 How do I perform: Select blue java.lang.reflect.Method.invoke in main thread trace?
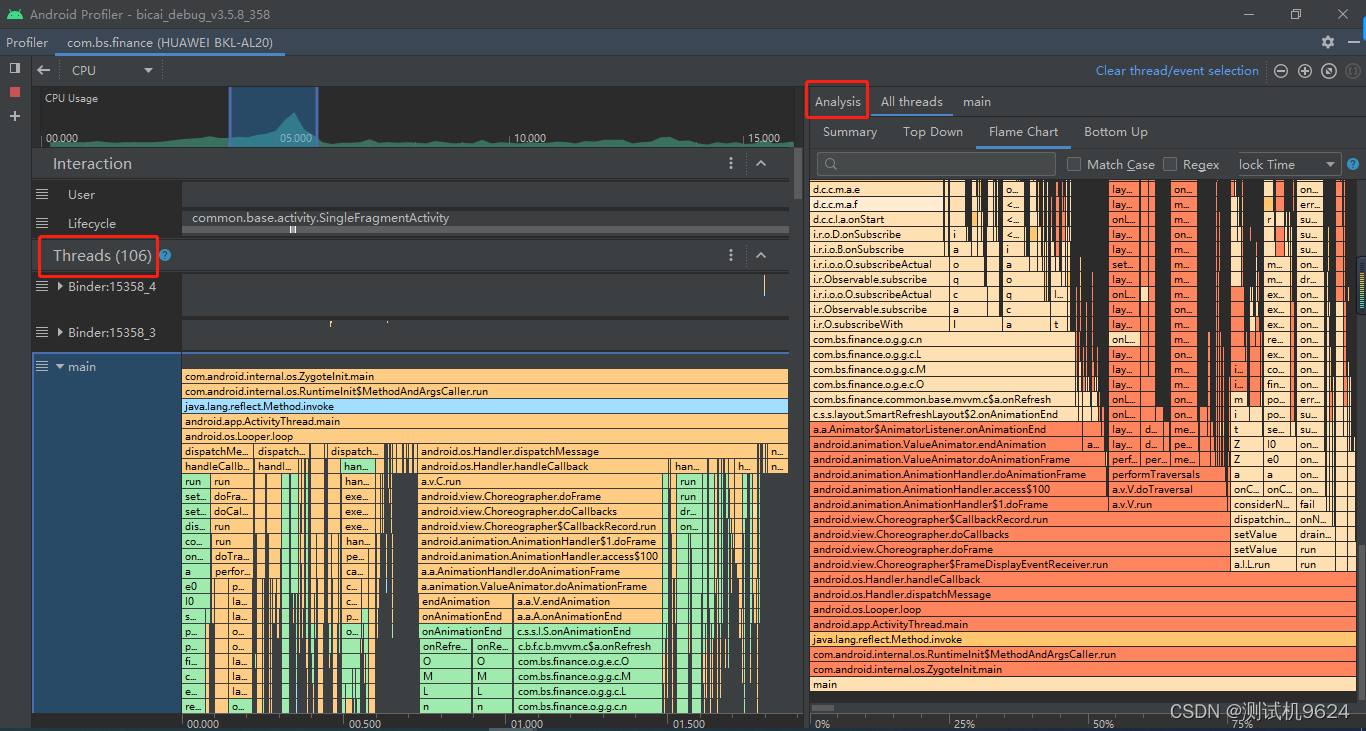point(485,406)
